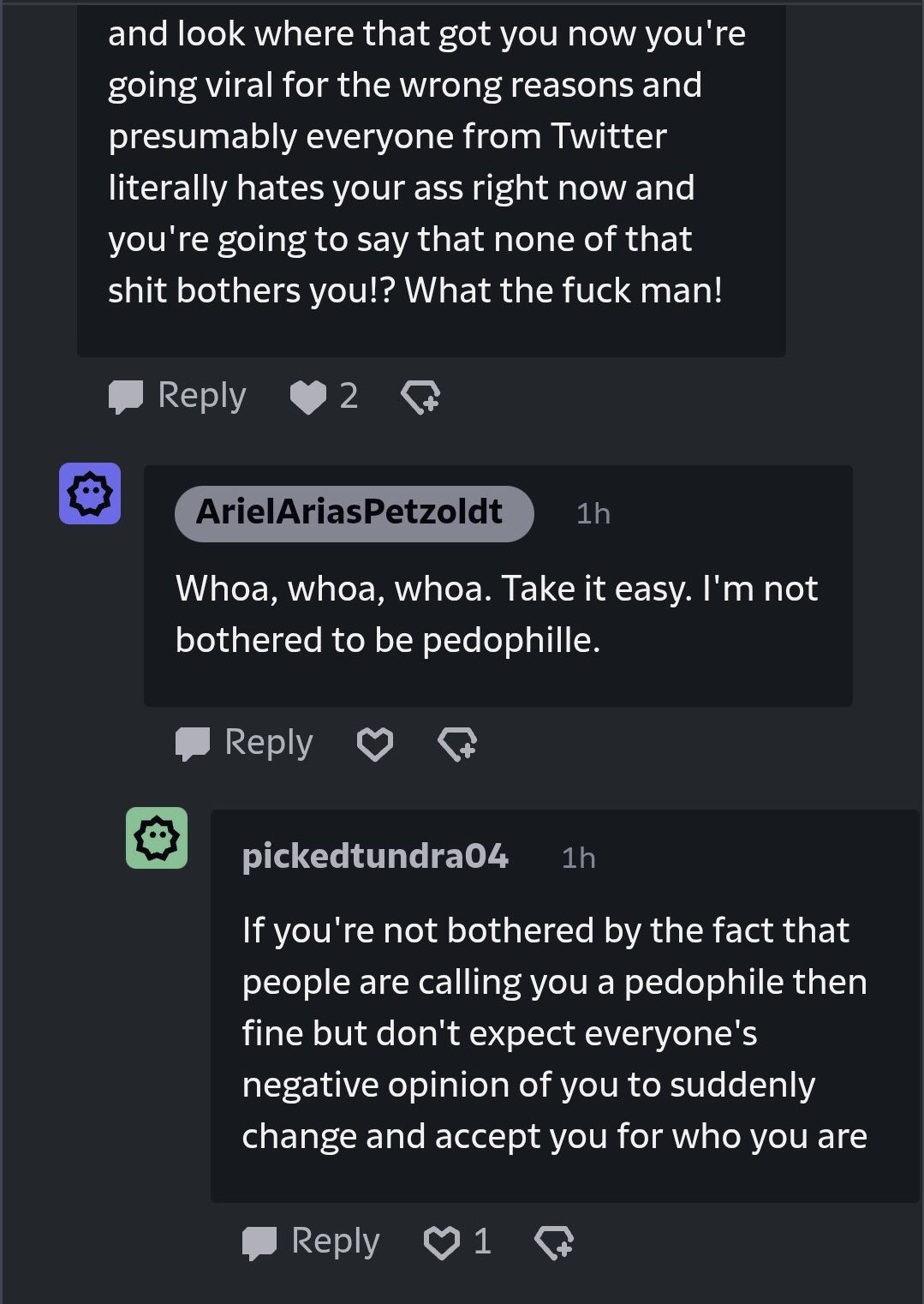Image resolution: width=924 pixels, height=1304 pixels.
Task: Click the like count 1 on pickedtundra04's comment
Action: [482, 1241]
